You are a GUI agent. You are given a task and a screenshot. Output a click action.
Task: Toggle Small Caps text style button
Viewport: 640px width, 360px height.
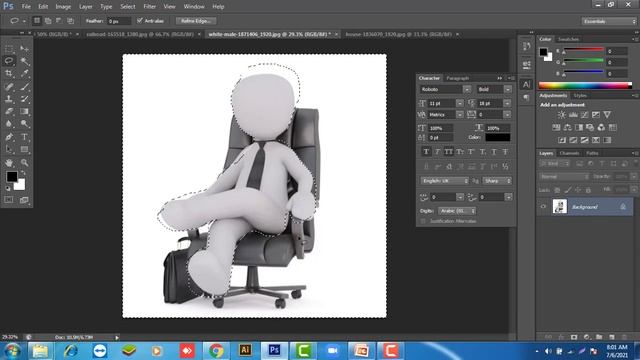[x=460, y=152]
